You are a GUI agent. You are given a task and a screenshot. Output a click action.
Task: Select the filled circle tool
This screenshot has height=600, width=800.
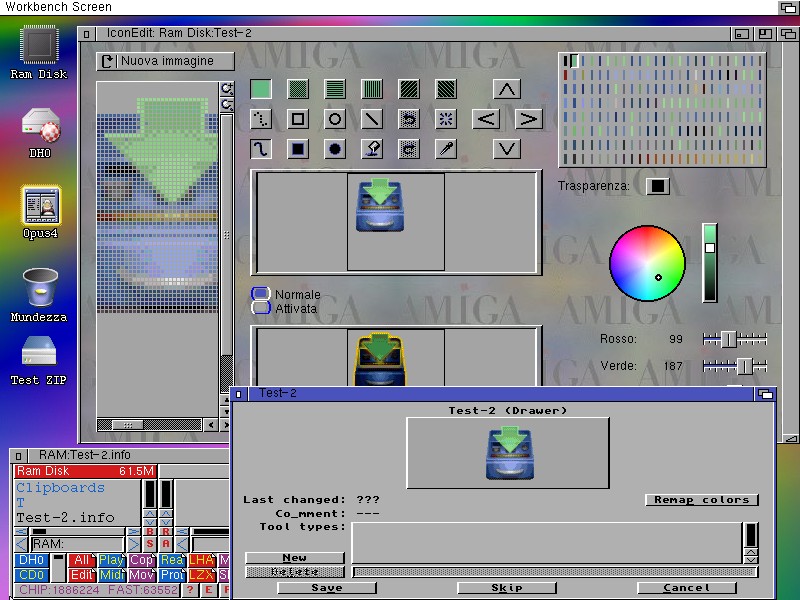pyautogui.click(x=335, y=149)
